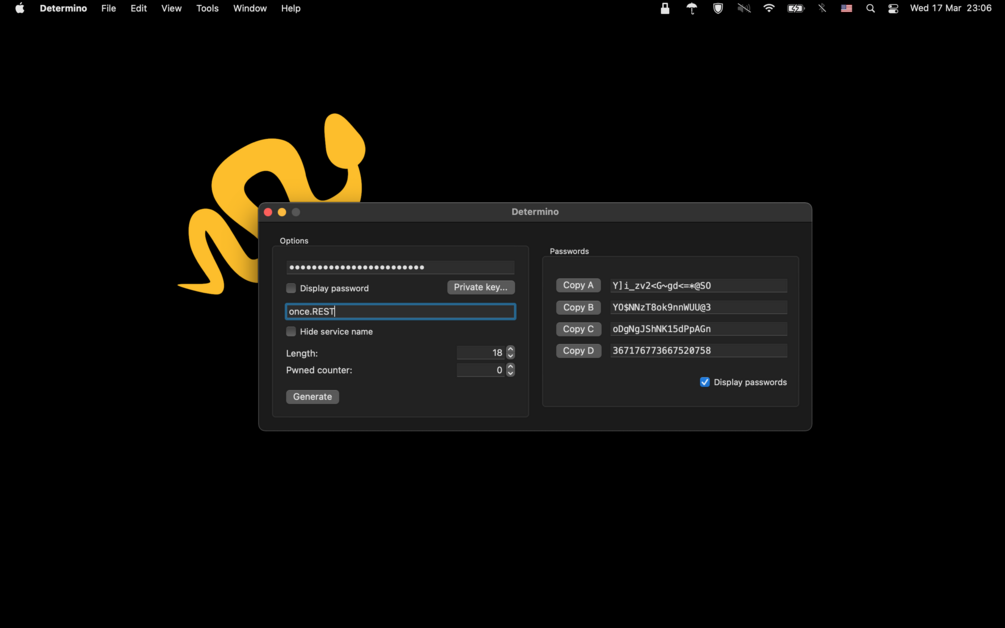The height and width of the screenshot is (628, 1005).
Task: Click the umbrella icon in the menu bar
Action: click(692, 8)
